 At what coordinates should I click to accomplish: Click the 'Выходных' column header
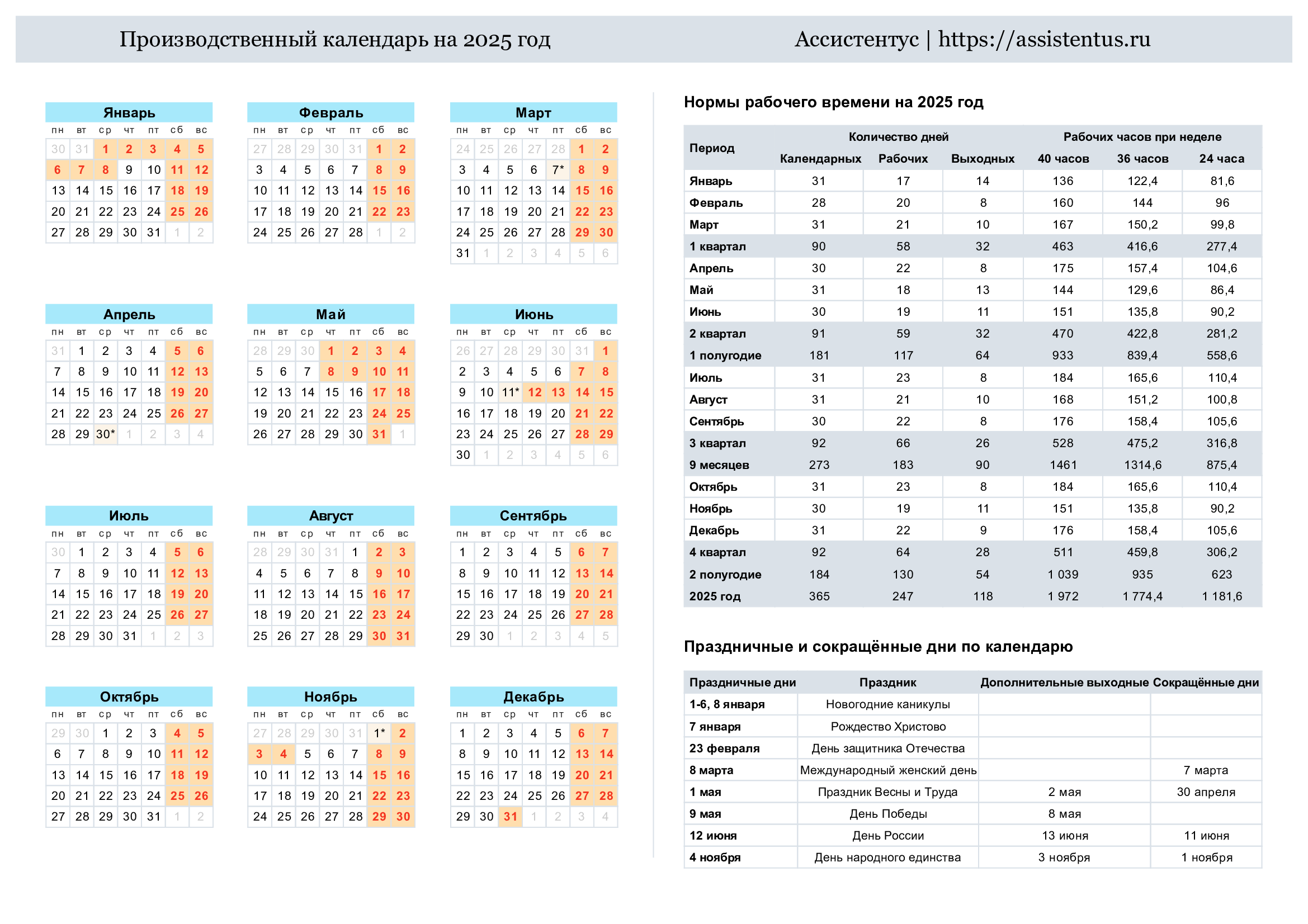tap(982, 159)
